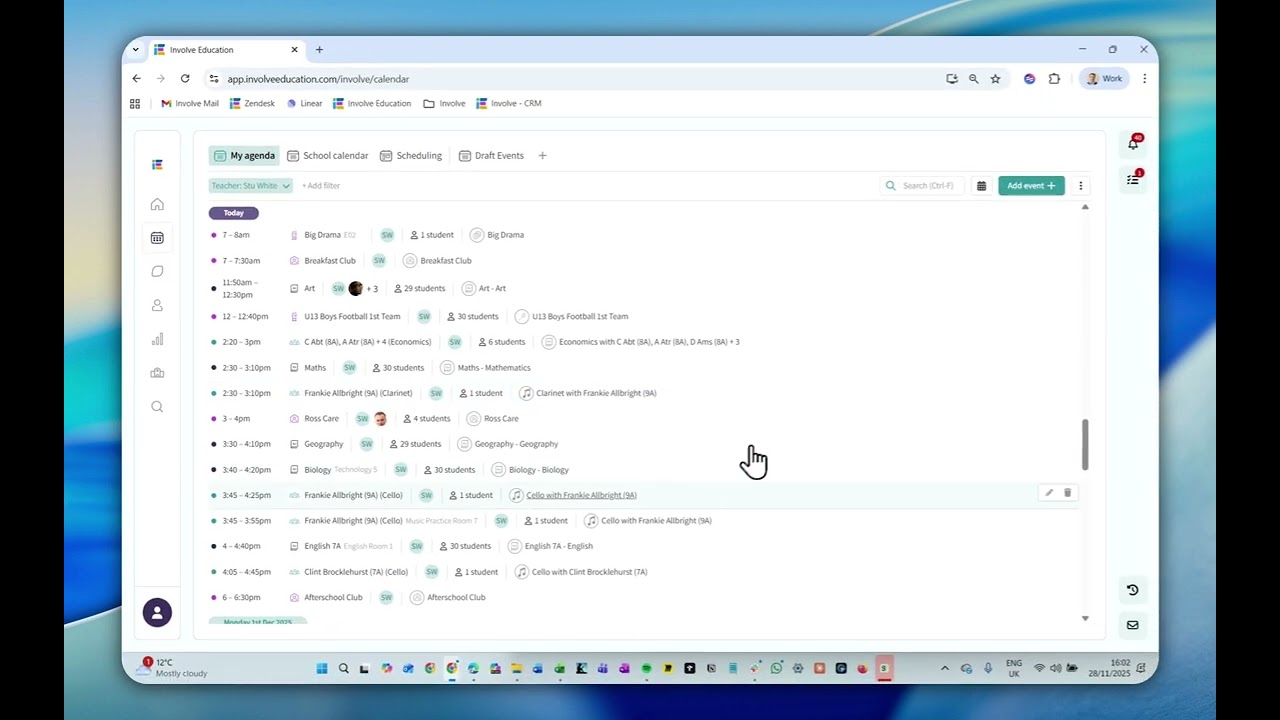Switch to My agenda tab
Viewport: 1280px width, 720px height.
244,156
